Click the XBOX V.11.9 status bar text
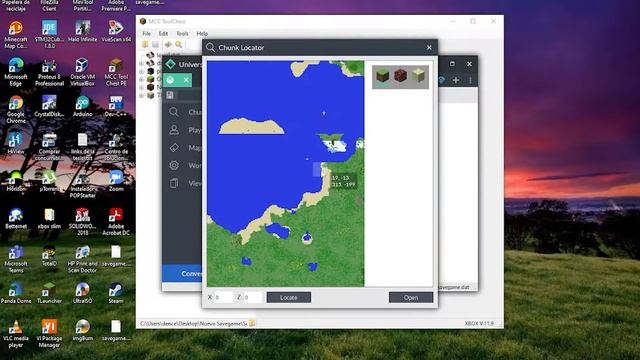 (x=479, y=323)
